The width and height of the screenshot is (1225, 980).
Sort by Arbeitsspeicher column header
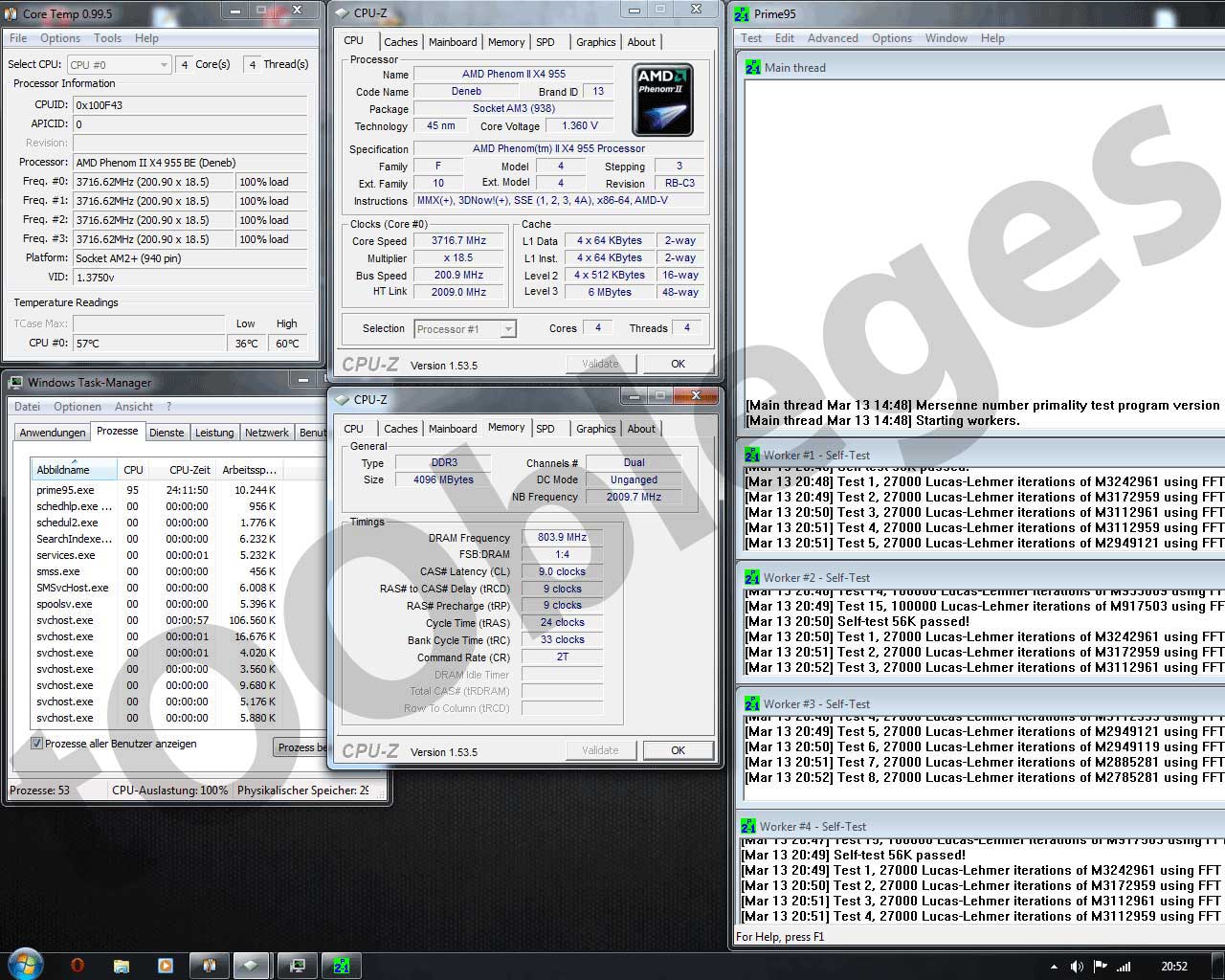point(249,470)
